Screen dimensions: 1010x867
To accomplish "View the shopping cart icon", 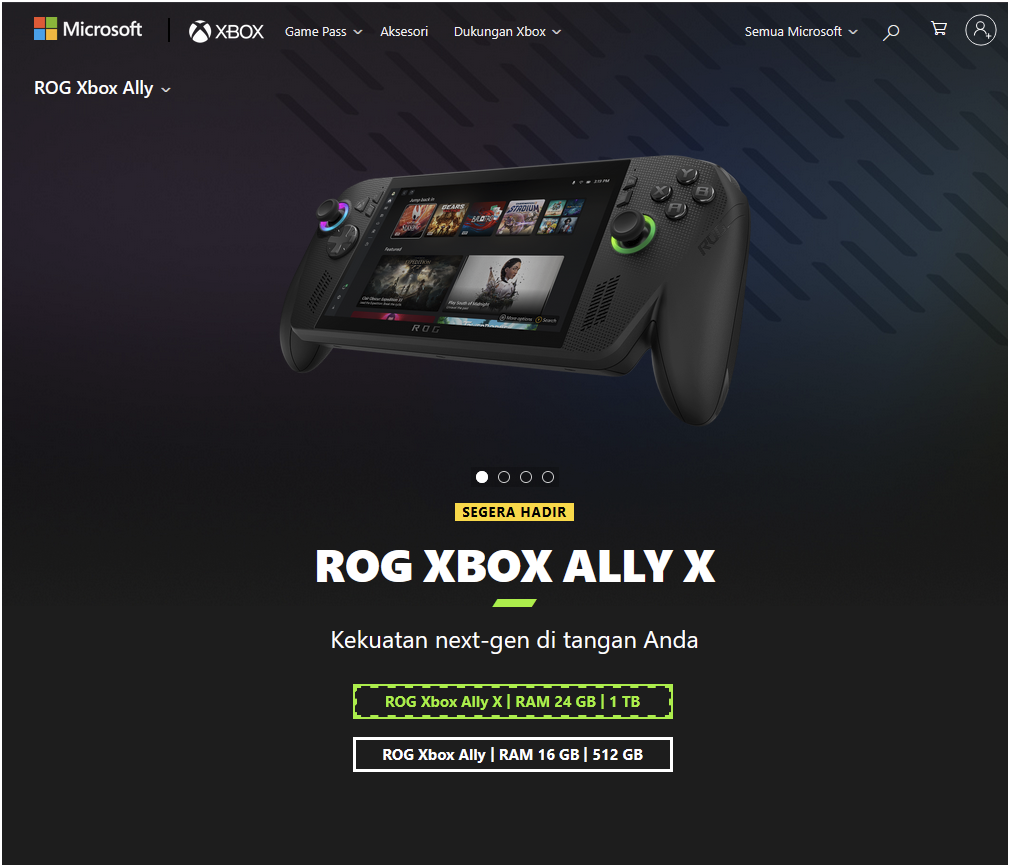I will tap(939, 29).
